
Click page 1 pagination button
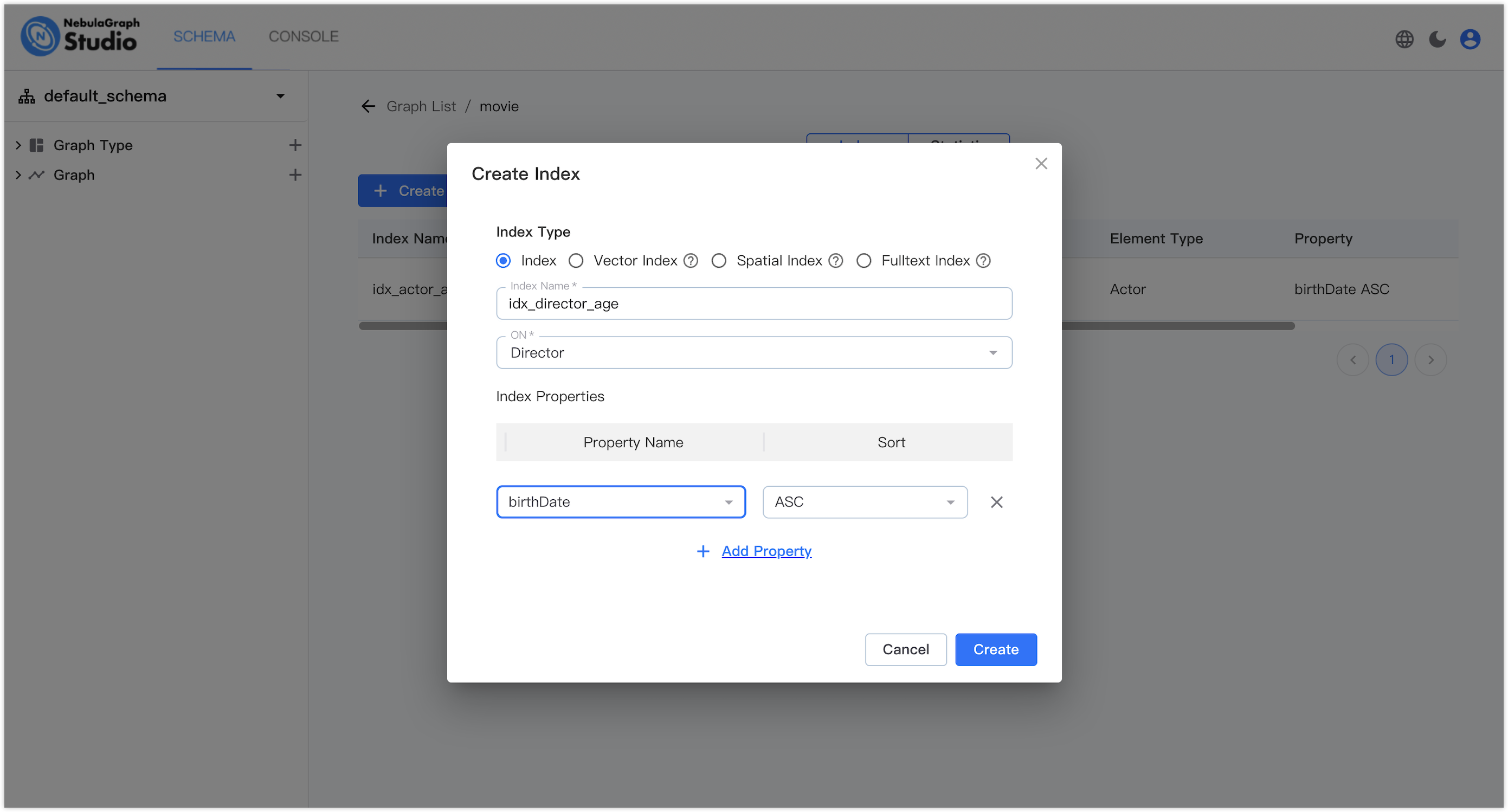pos(1391,359)
